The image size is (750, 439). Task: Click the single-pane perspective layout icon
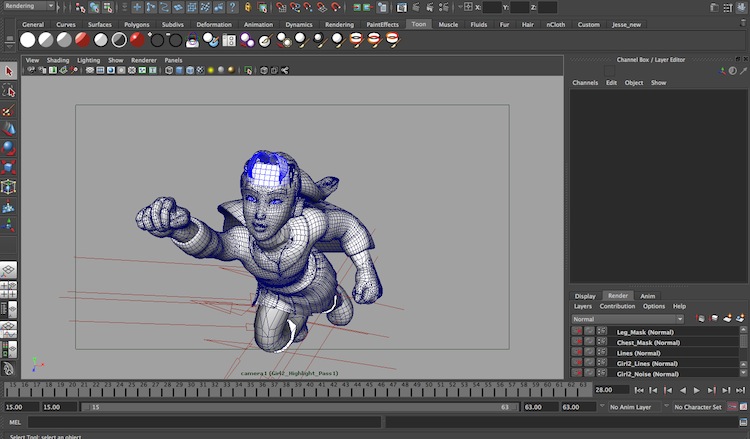[x=9, y=271]
